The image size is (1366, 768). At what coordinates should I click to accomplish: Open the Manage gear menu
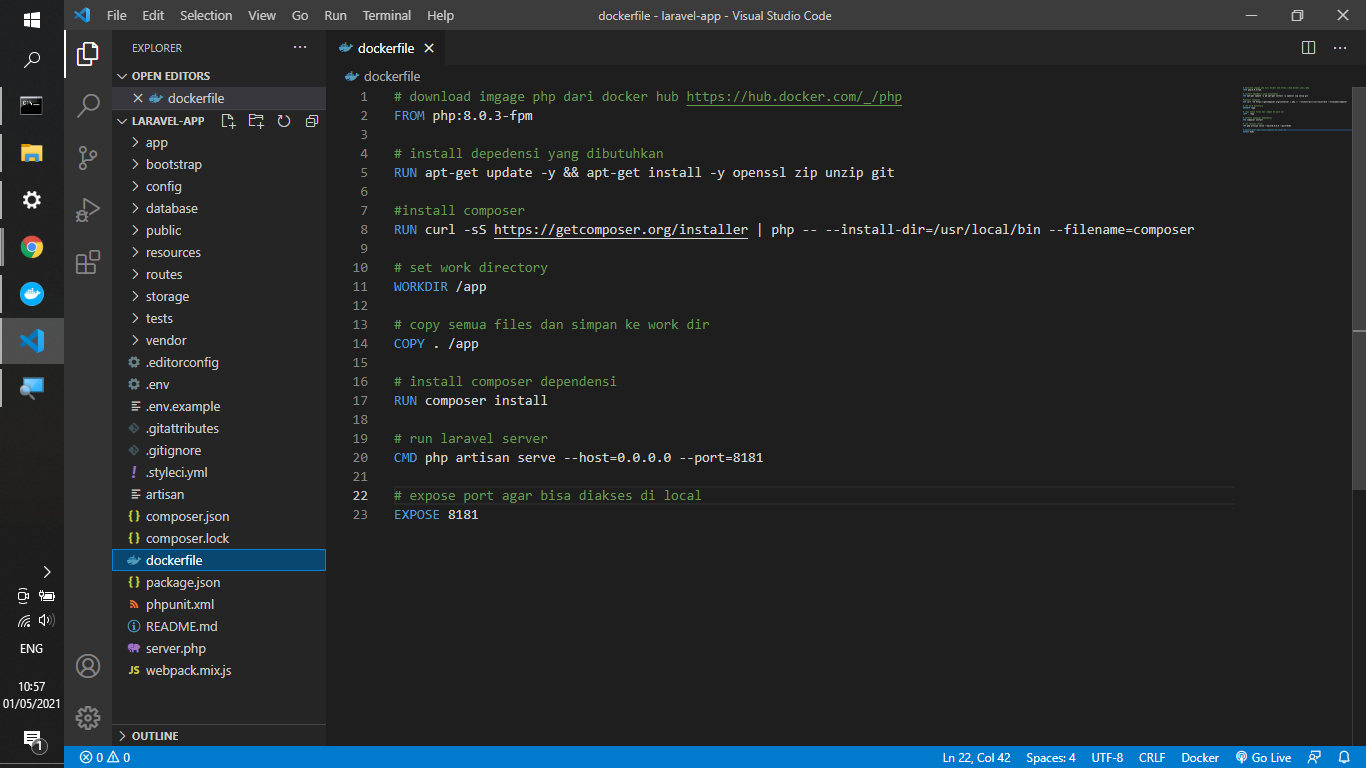tap(88, 717)
